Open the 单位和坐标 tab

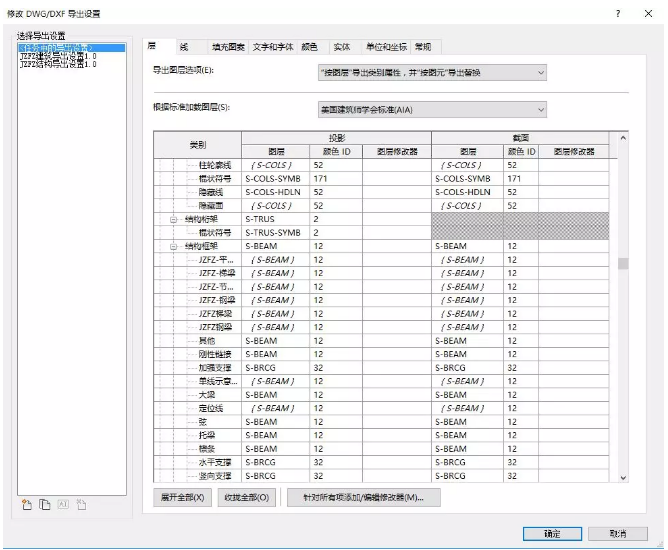[x=386, y=47]
